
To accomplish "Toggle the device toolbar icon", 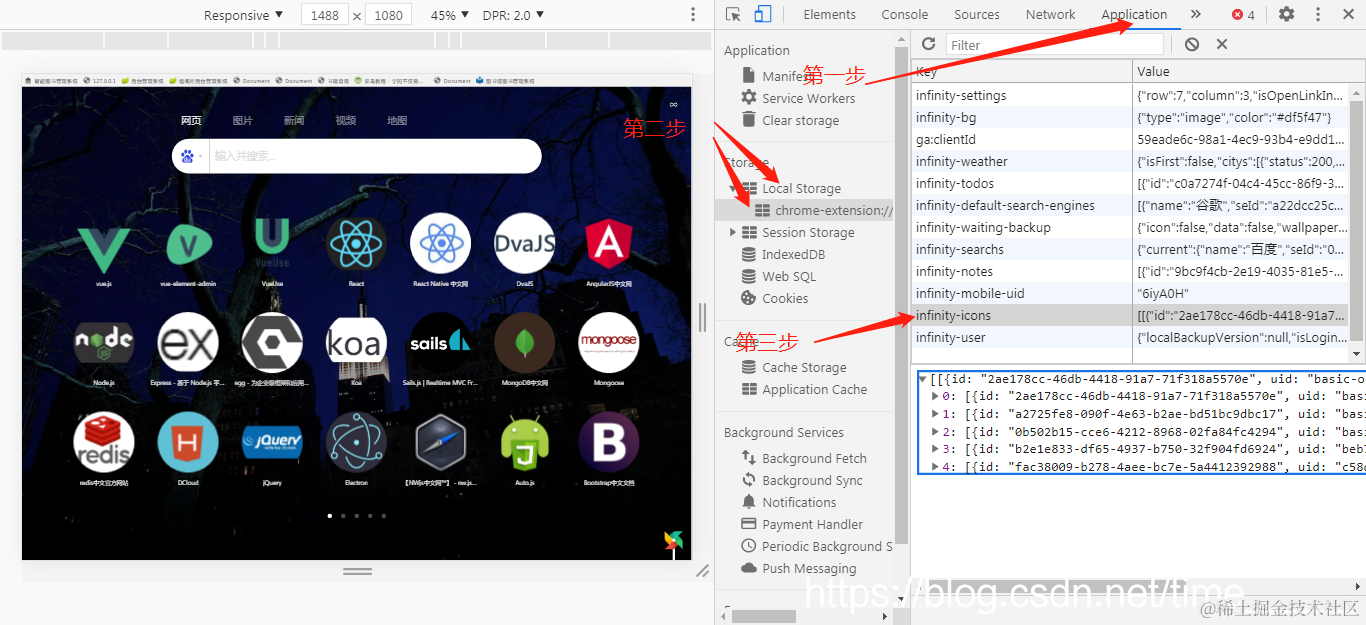I will pos(763,14).
